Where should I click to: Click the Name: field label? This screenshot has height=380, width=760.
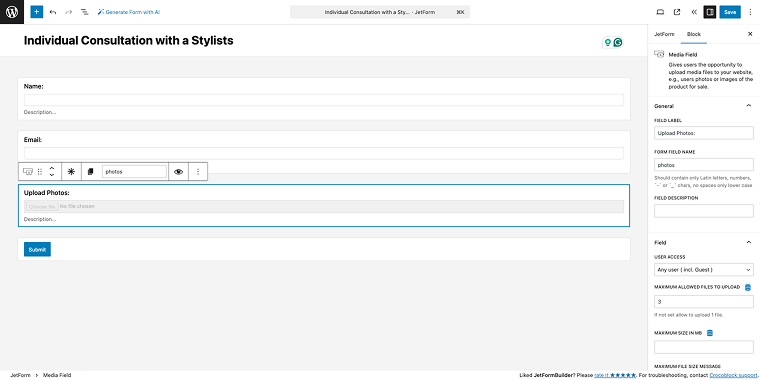(33, 86)
